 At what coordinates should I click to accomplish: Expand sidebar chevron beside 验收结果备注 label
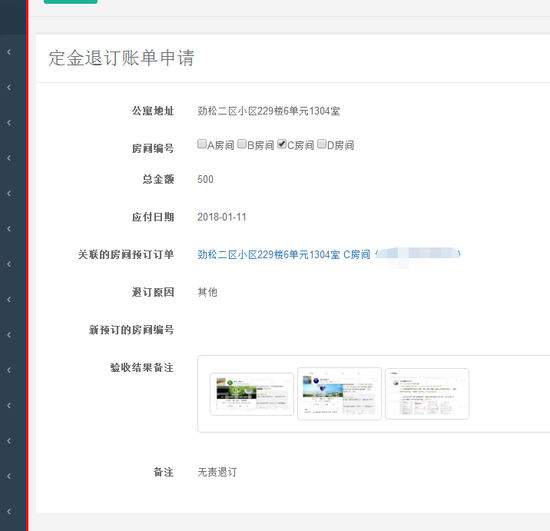(9, 370)
